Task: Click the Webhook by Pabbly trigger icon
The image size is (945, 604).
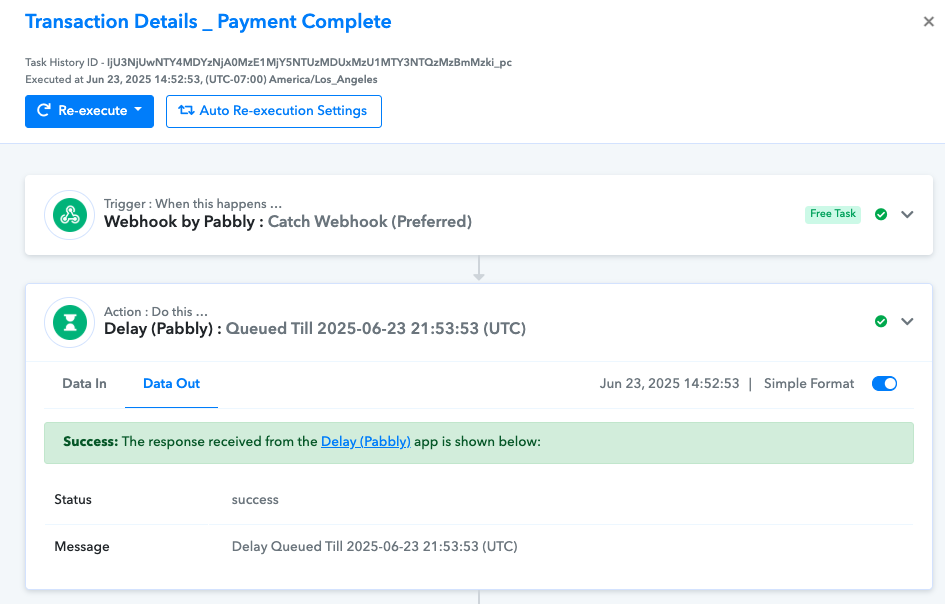Action: (x=70, y=215)
